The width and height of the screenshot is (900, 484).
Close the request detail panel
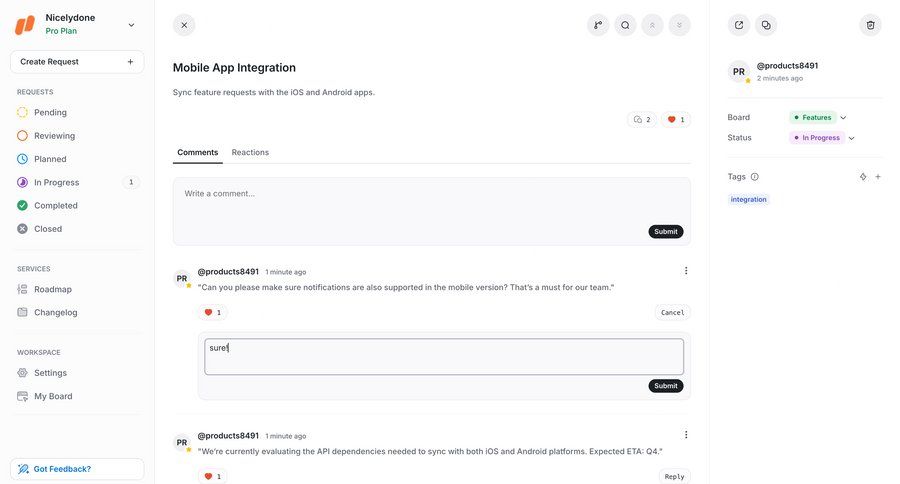pos(184,25)
